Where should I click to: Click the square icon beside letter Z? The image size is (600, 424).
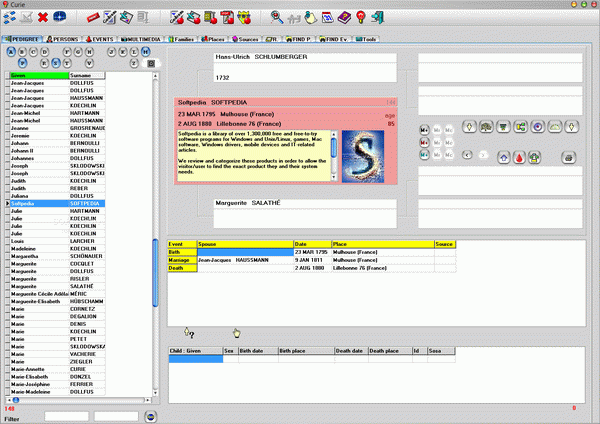click(151, 64)
